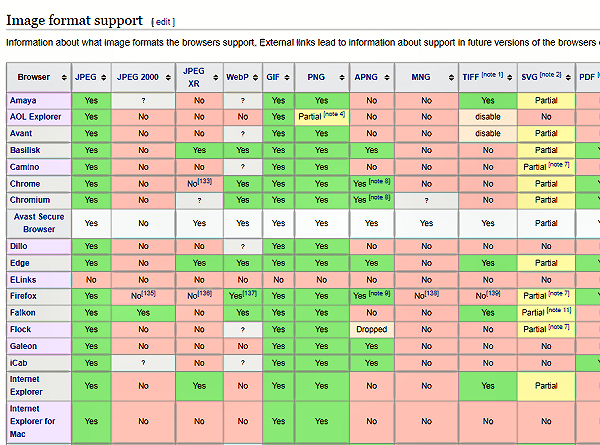
Task: Click the PDF column header
Action: 588,77
